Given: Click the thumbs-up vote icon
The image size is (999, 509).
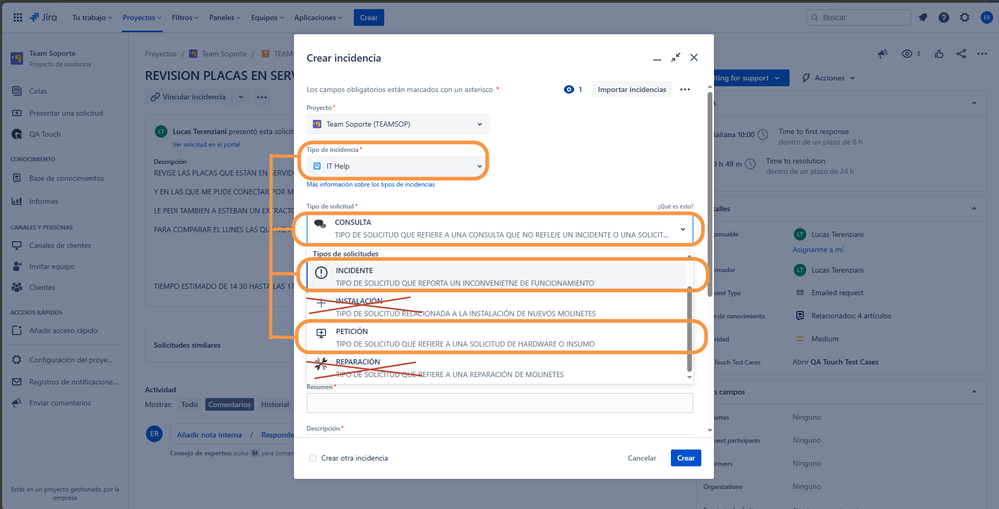Looking at the screenshot, I should click(939, 54).
